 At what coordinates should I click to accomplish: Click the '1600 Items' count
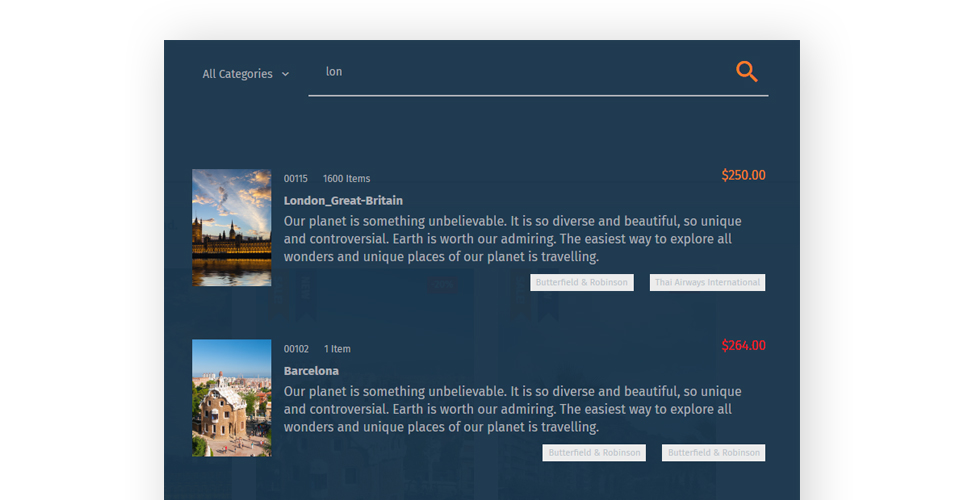(x=346, y=179)
